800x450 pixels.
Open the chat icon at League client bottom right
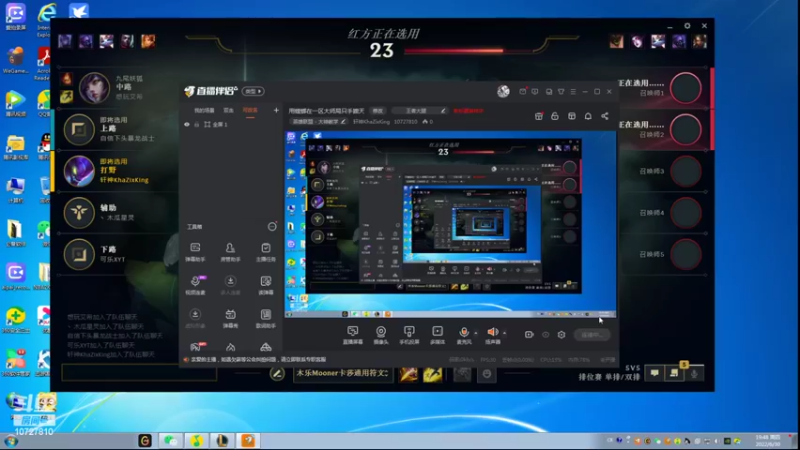click(x=655, y=373)
